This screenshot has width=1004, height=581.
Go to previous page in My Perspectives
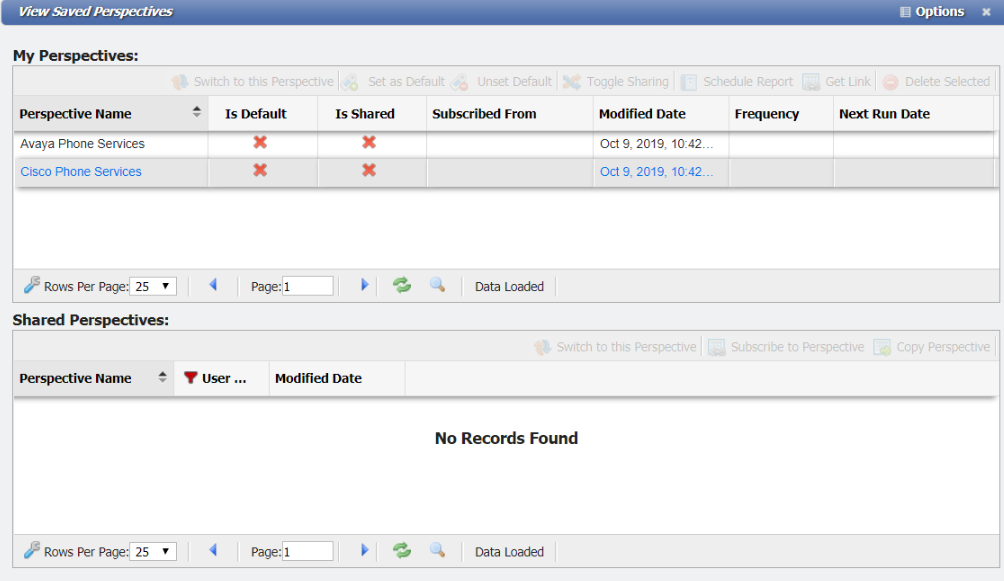pos(213,286)
